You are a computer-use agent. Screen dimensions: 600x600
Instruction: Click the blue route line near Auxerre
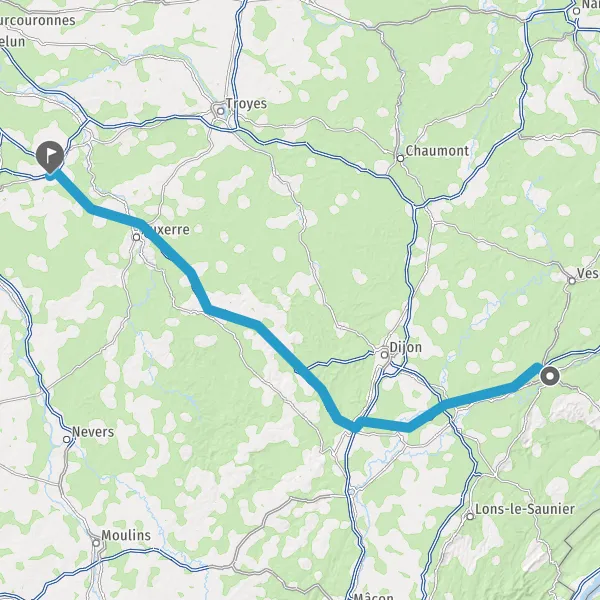165,247
